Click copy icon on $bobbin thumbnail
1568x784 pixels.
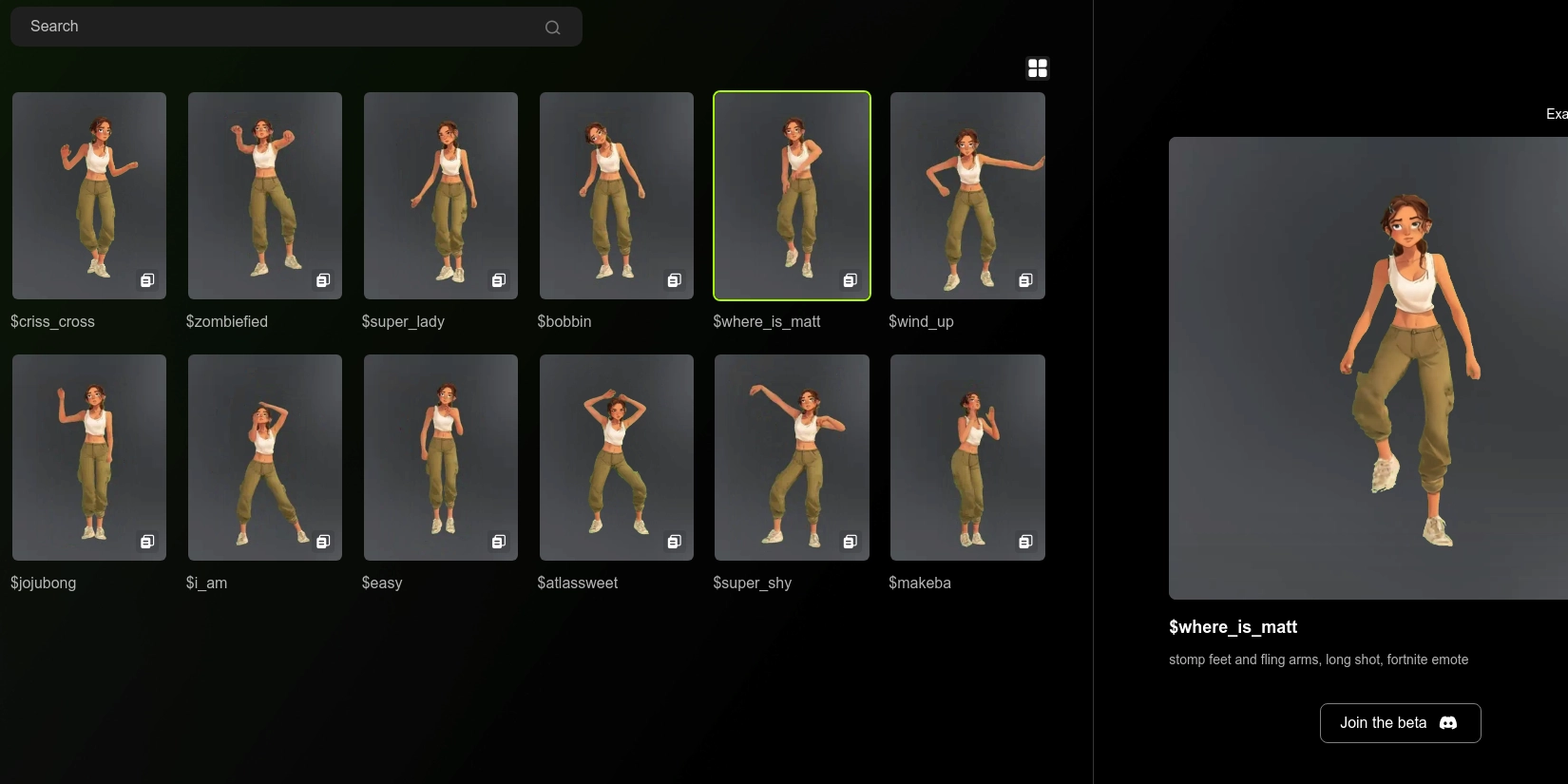click(x=675, y=280)
